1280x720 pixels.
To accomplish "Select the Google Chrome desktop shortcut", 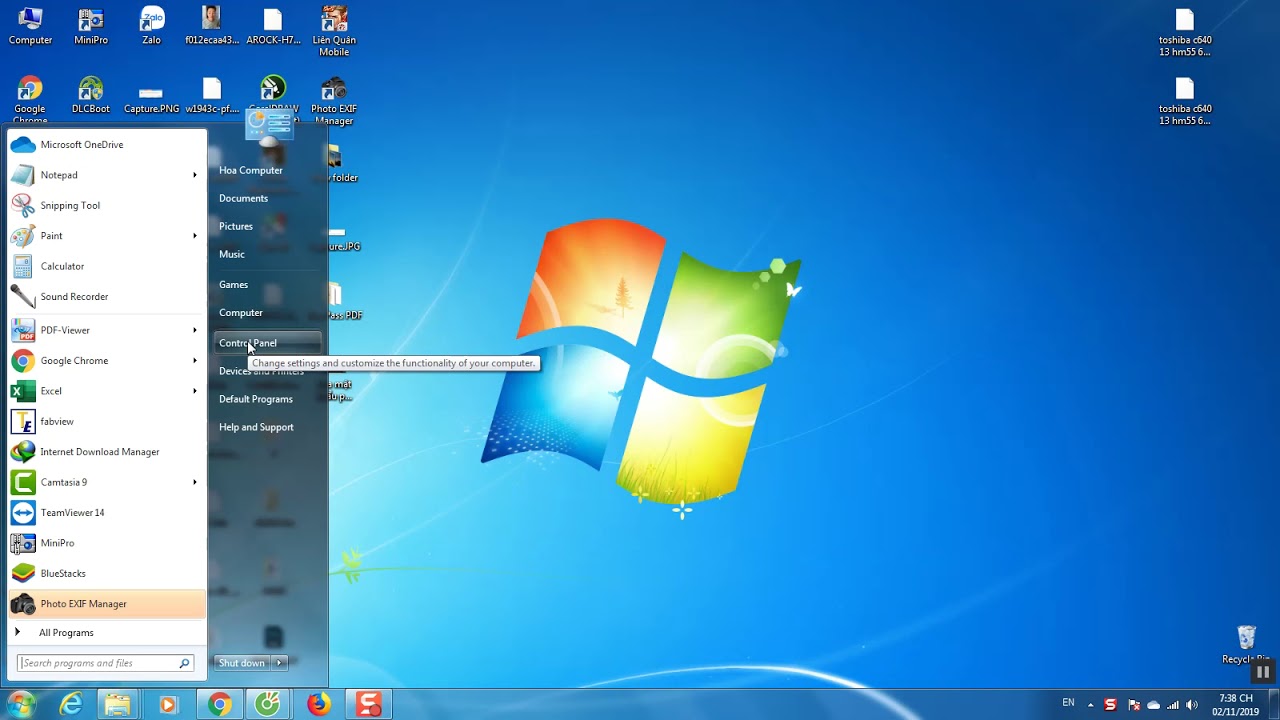I will (30, 100).
